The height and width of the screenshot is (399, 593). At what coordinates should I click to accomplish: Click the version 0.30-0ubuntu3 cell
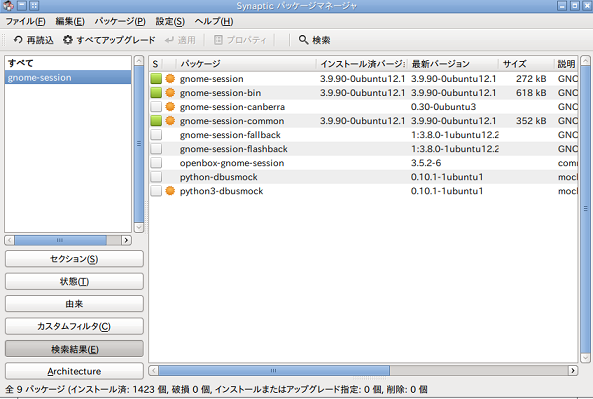coord(443,107)
